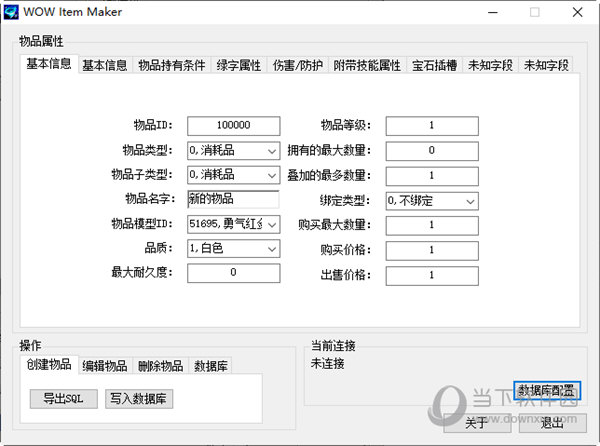Screen dimensions: 600x446
Task: Expand the 物品类型 dropdown
Action: click(233, 151)
